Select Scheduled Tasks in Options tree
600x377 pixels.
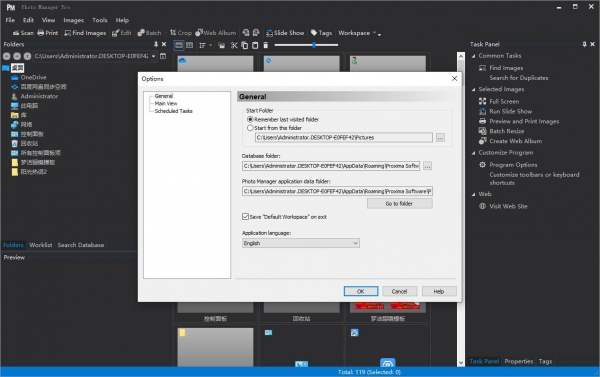(173, 111)
